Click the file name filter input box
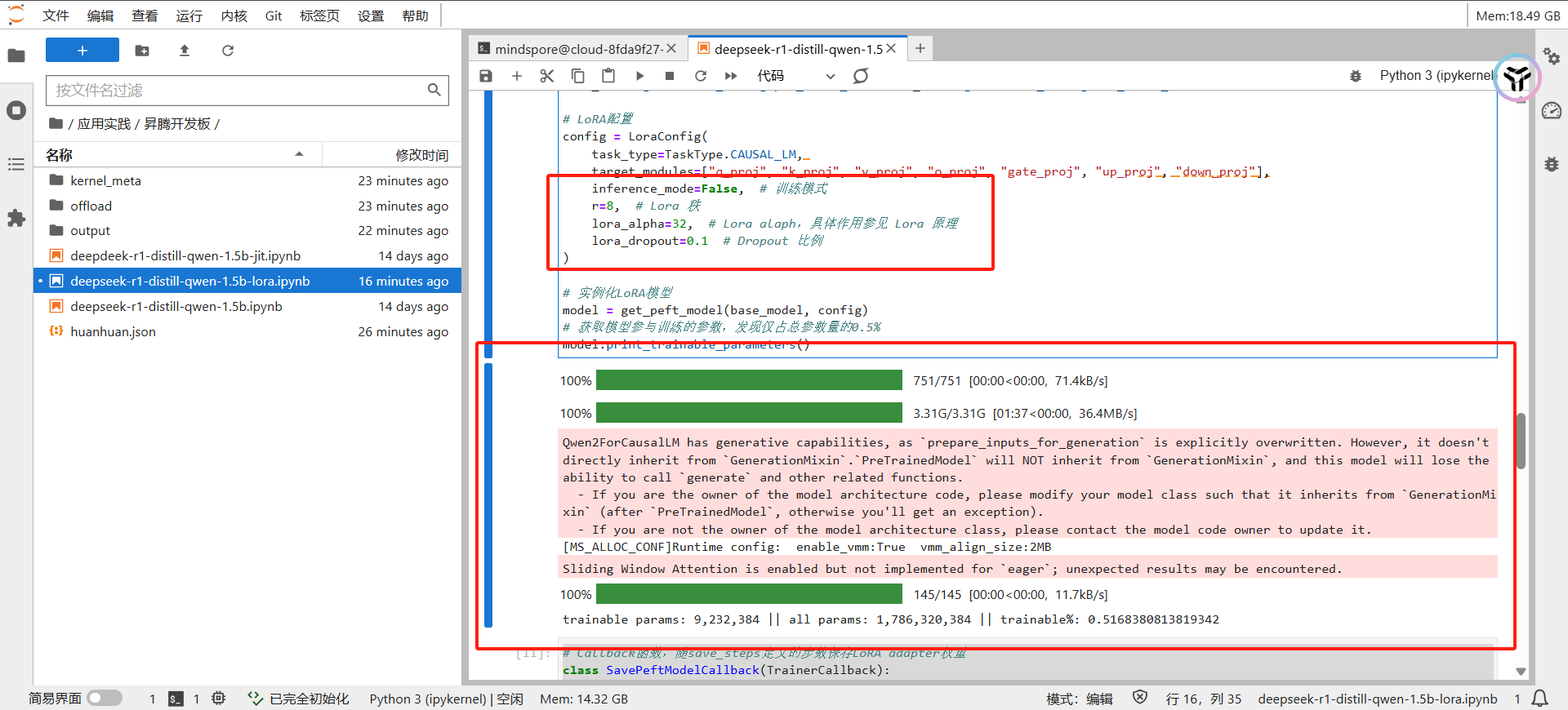The height and width of the screenshot is (710, 1568). 237,91
